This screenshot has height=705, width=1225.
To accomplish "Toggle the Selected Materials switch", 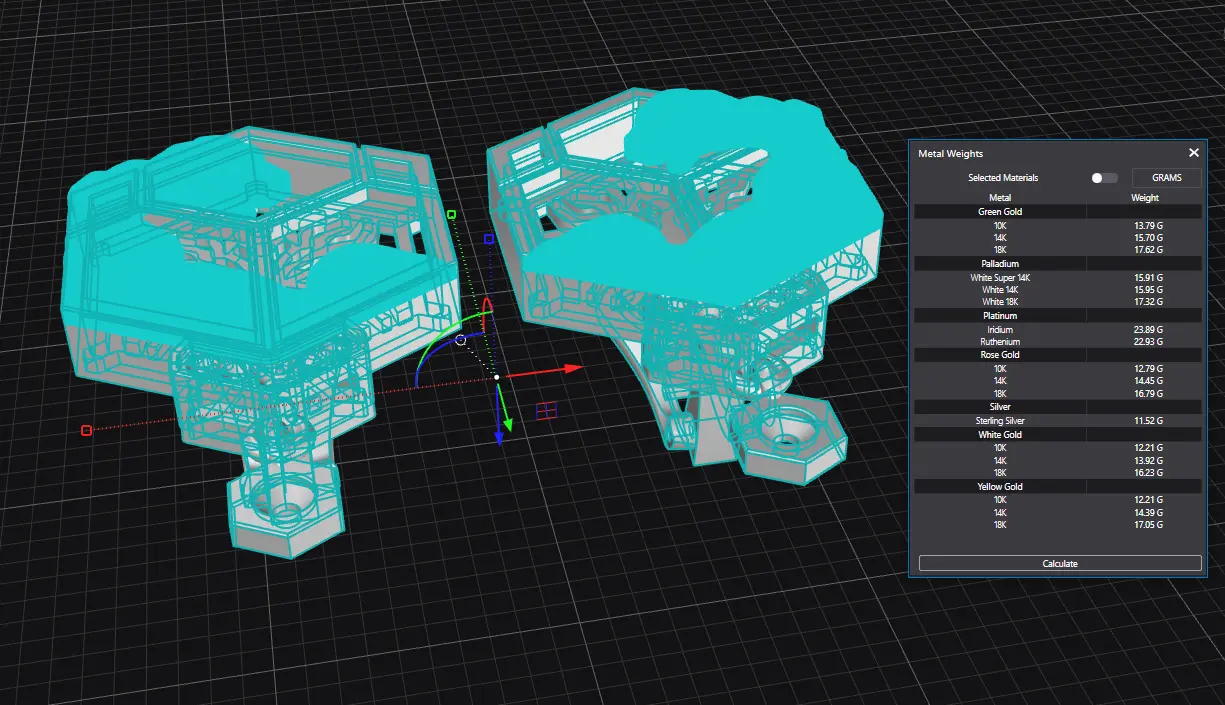I will click(x=1104, y=178).
